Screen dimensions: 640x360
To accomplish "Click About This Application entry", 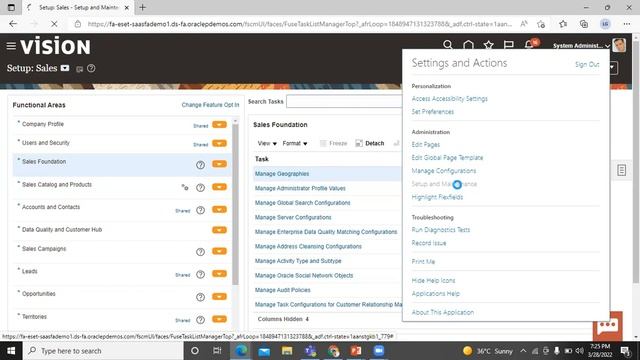I will 442,312.
